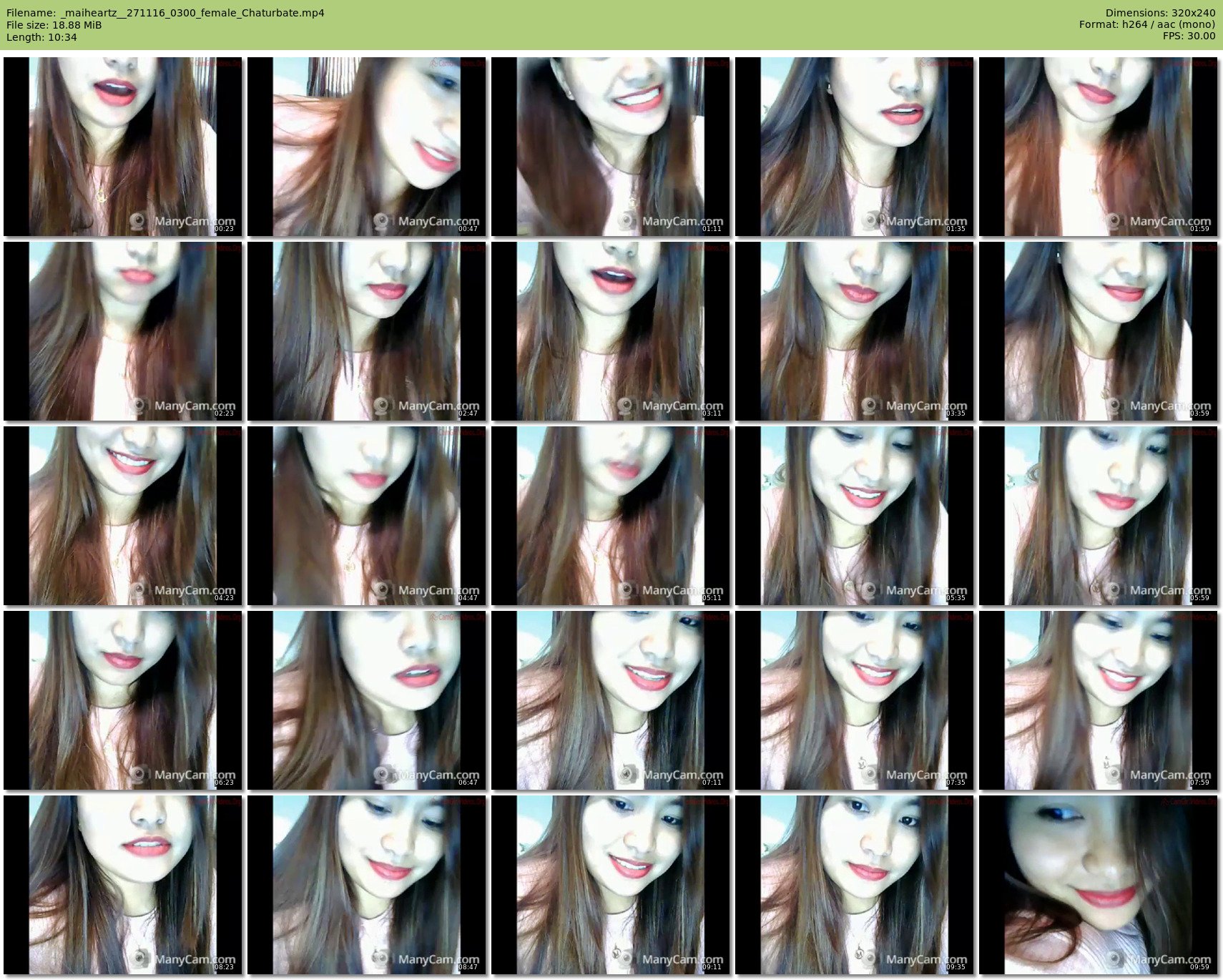Viewport: 1223px width, 980px height.
Task: Select the thumbnail stamped 03:59
Action: point(1099,331)
